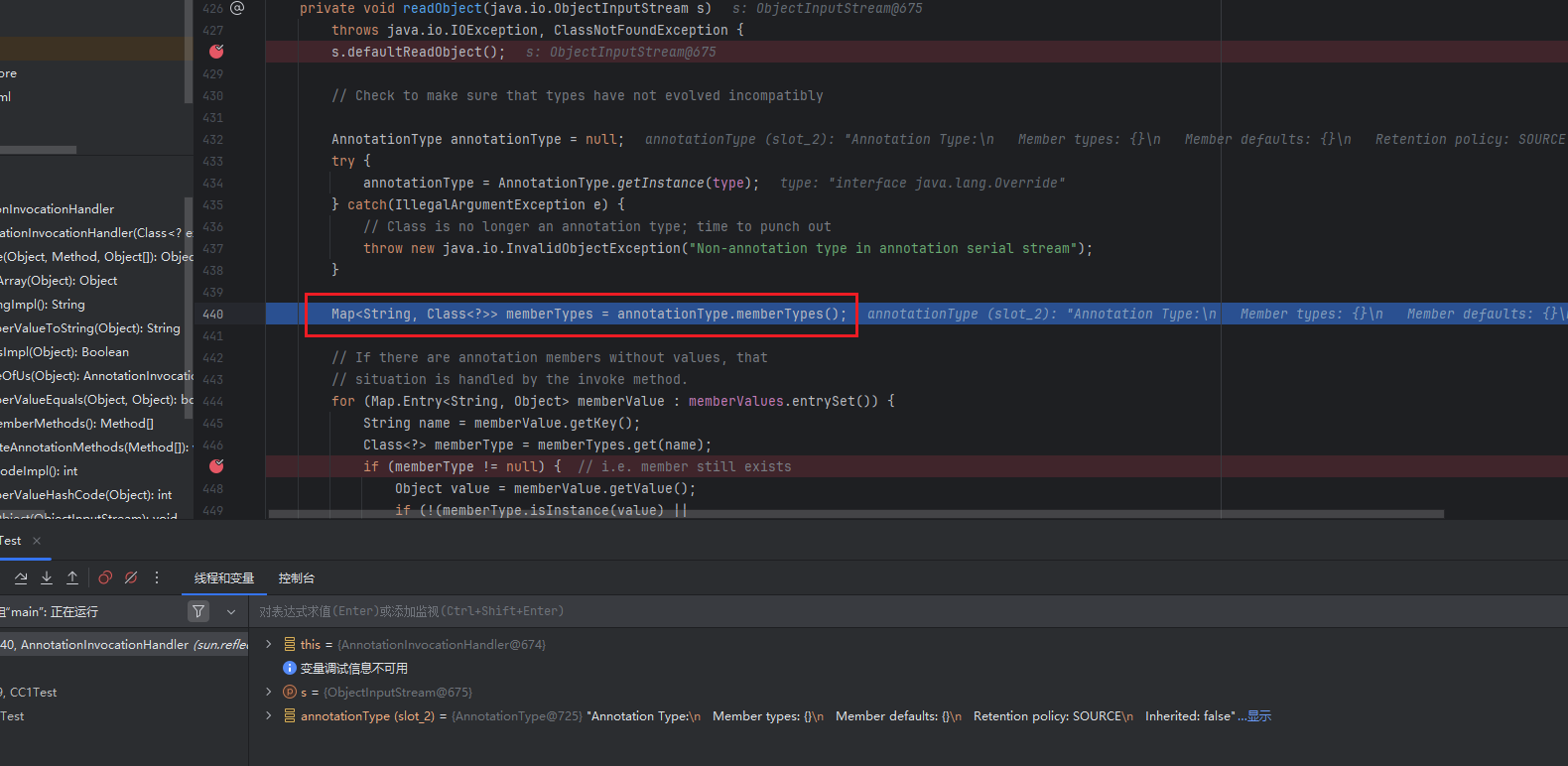The width and height of the screenshot is (1568, 766).
Task: Select the 线程和变量 tab
Action: (224, 578)
